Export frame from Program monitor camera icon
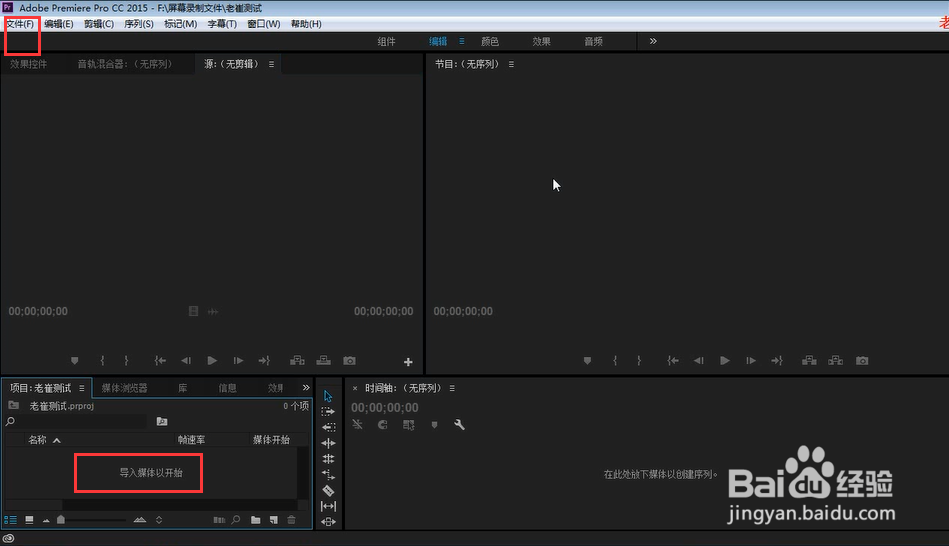Screen dimensions: 949x546 tap(862, 361)
